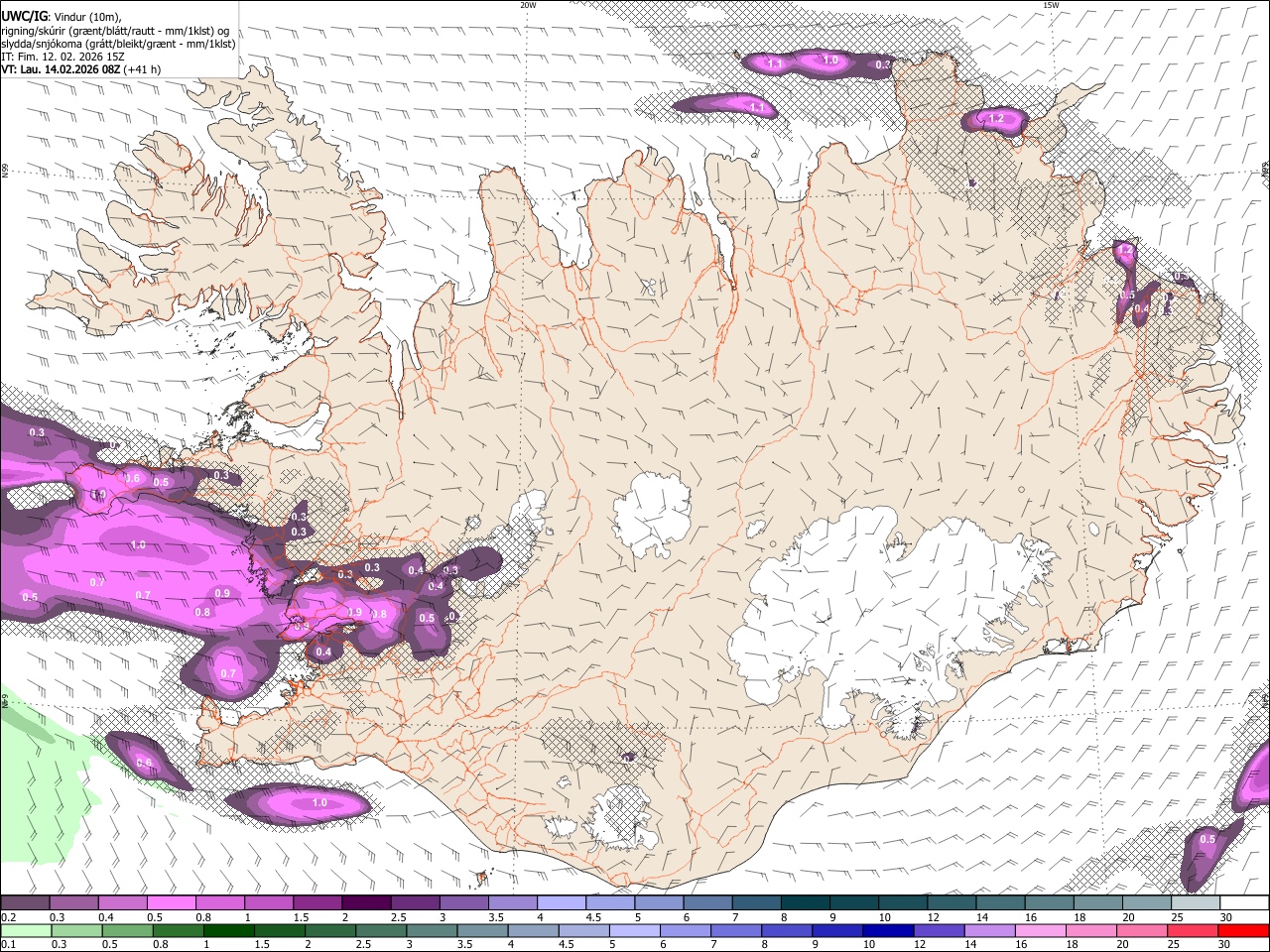Click the "(+41 h)" forecast offset text
The height and width of the screenshot is (952, 1270).
click(x=143, y=69)
